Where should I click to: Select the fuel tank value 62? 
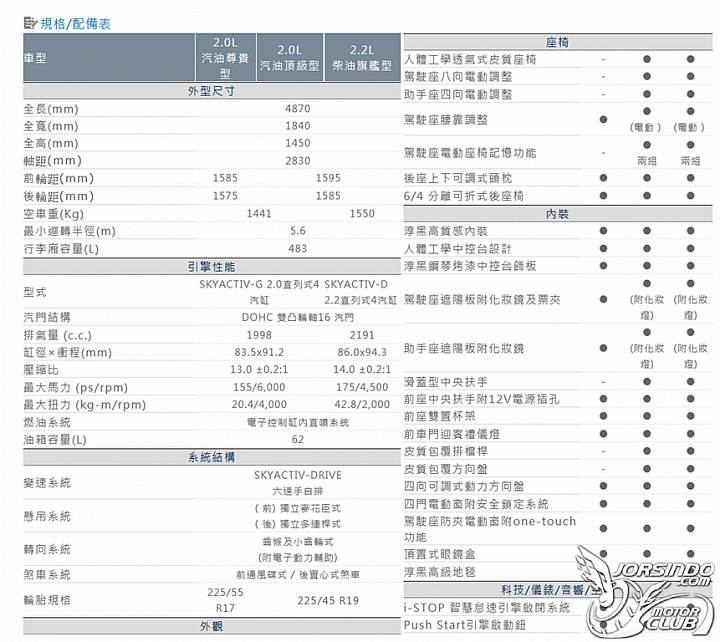[x=298, y=439]
